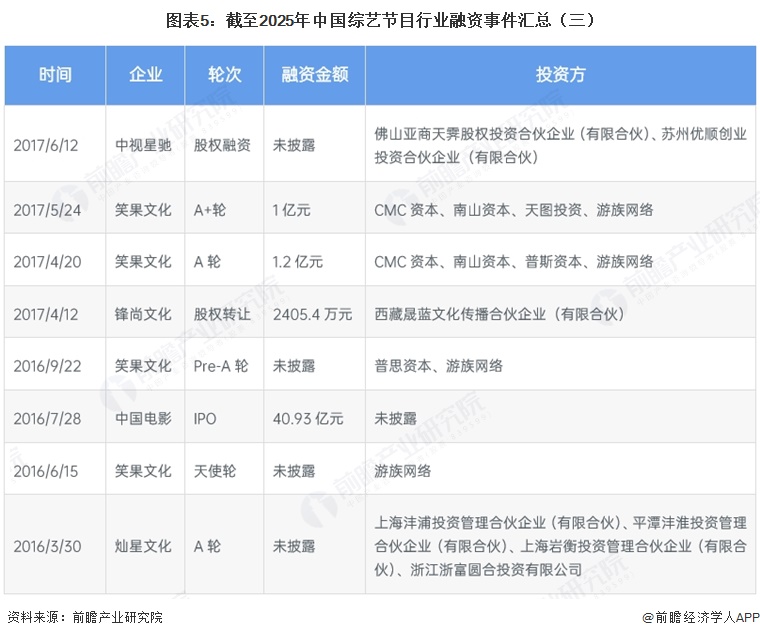Click investors 普思资本、游族网络
The image size is (760, 638).
pyautogui.click(x=438, y=366)
